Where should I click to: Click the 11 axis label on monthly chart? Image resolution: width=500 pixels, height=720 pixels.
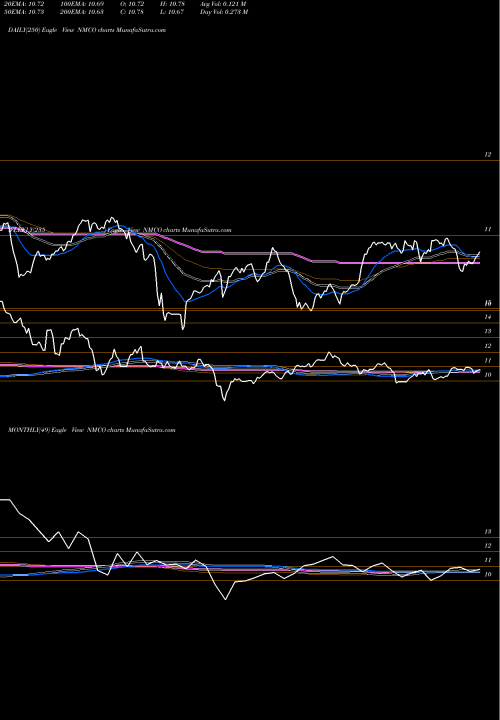click(x=489, y=560)
